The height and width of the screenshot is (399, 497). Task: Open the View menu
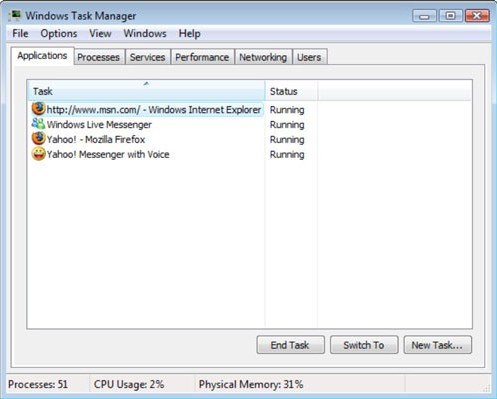(x=100, y=34)
